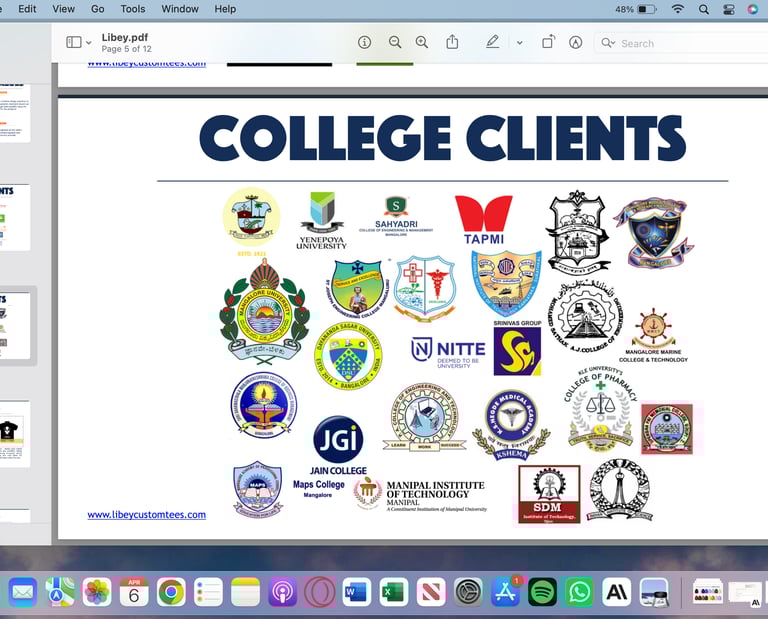Launch Opera browser from the Dock

(319, 592)
